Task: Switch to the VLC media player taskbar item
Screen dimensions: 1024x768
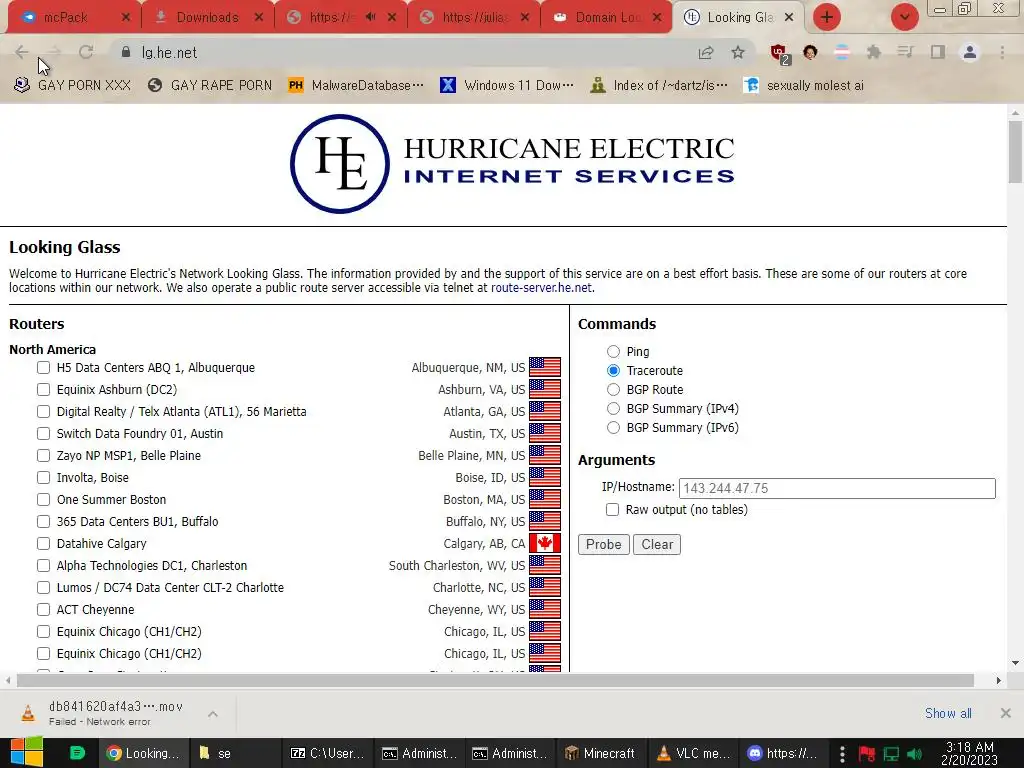Action: (x=692, y=753)
